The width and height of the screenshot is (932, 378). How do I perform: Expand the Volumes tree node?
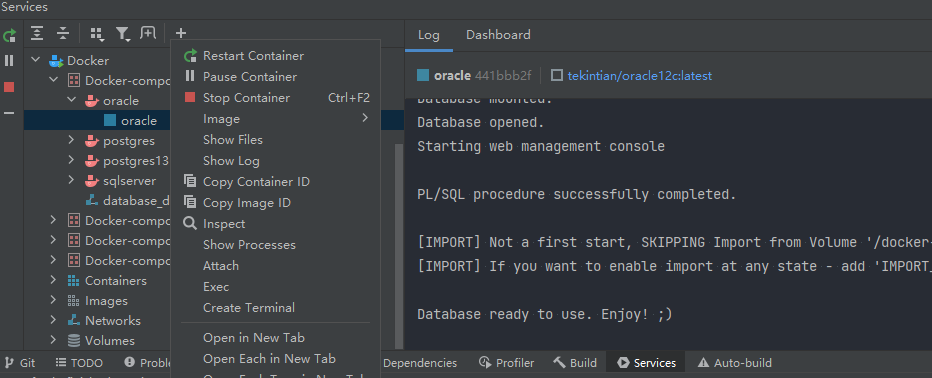coord(53,341)
